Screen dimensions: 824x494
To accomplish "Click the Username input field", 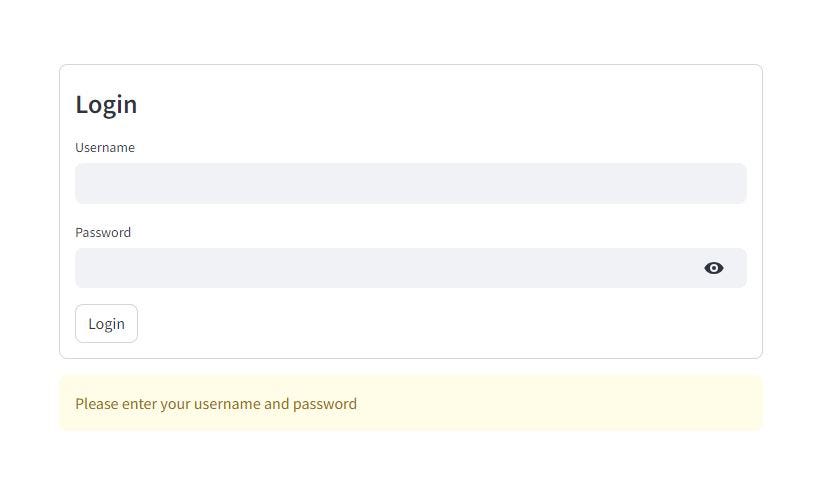I will click(410, 184).
